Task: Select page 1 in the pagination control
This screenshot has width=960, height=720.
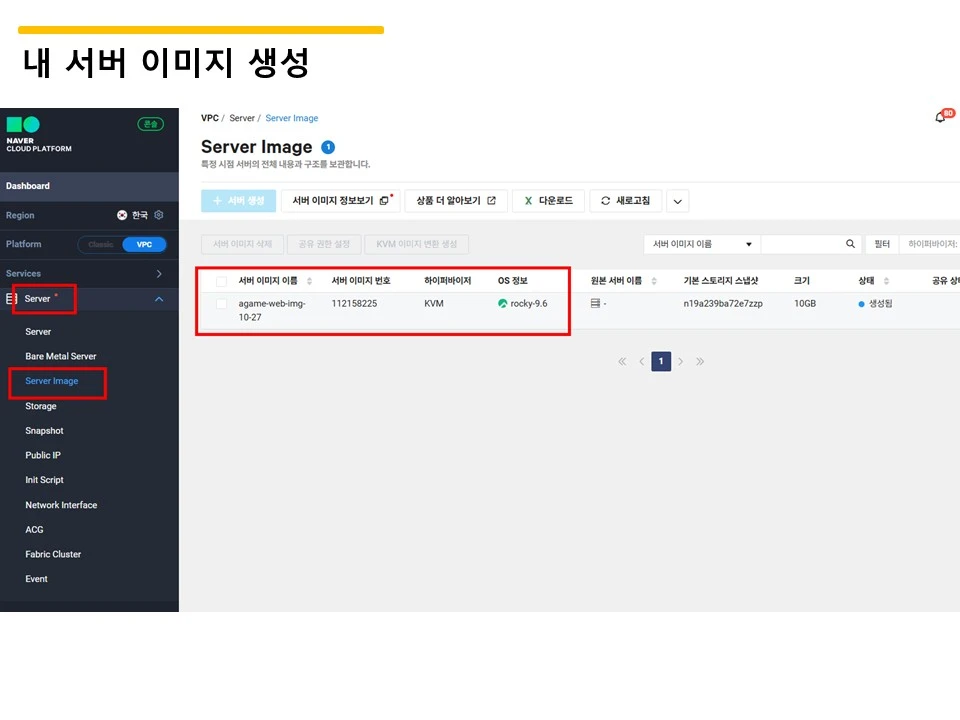Action: pyautogui.click(x=661, y=361)
